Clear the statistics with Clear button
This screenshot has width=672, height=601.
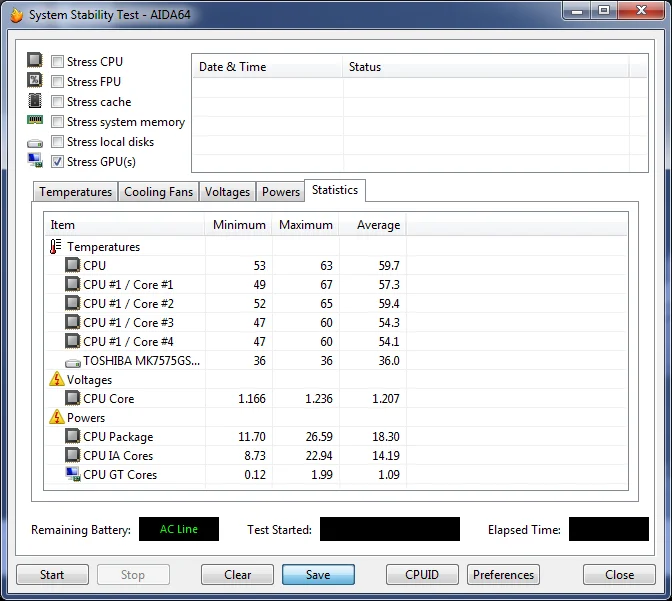tap(237, 574)
